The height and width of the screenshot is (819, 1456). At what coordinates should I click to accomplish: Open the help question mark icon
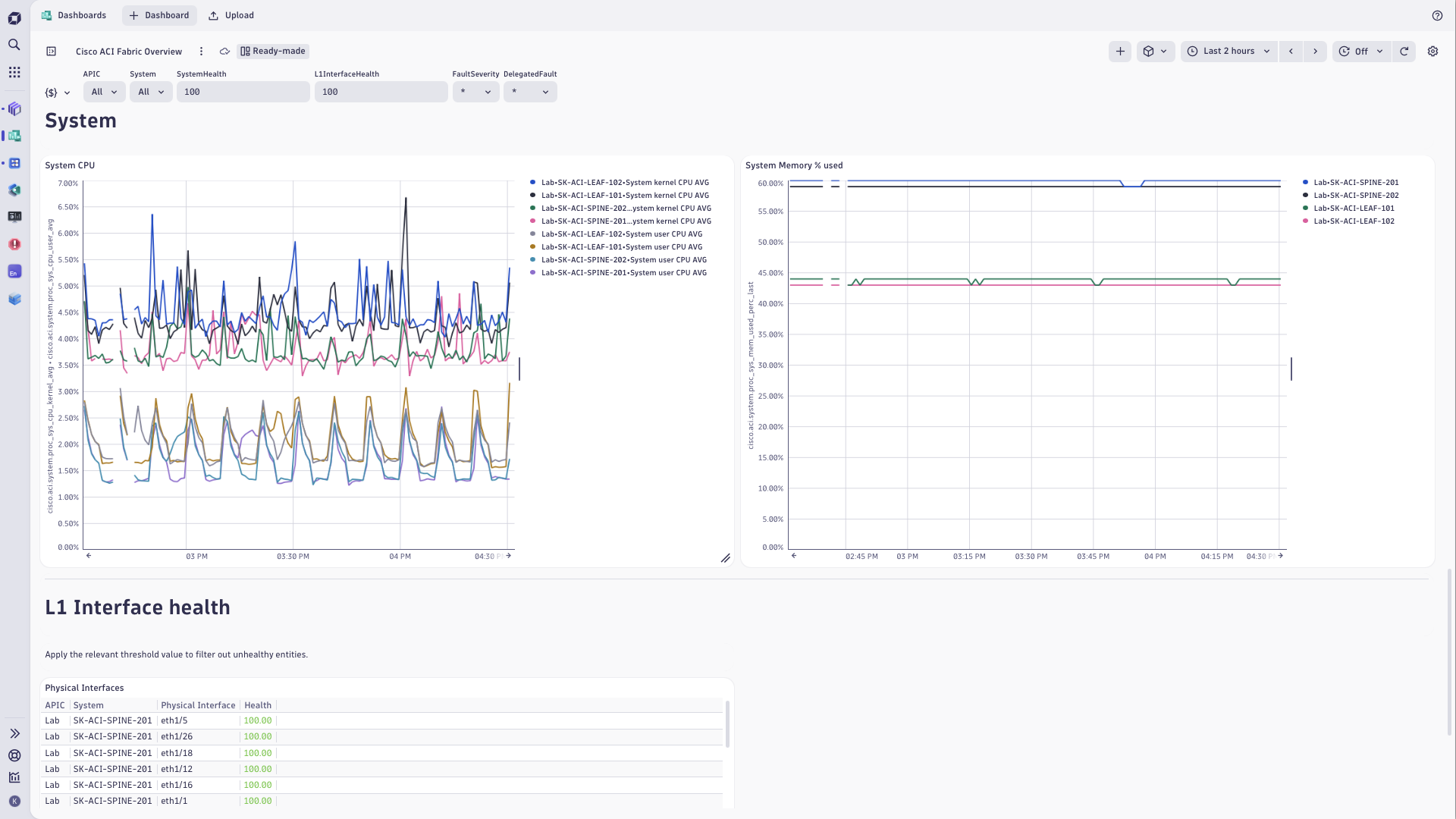pyautogui.click(x=1438, y=15)
